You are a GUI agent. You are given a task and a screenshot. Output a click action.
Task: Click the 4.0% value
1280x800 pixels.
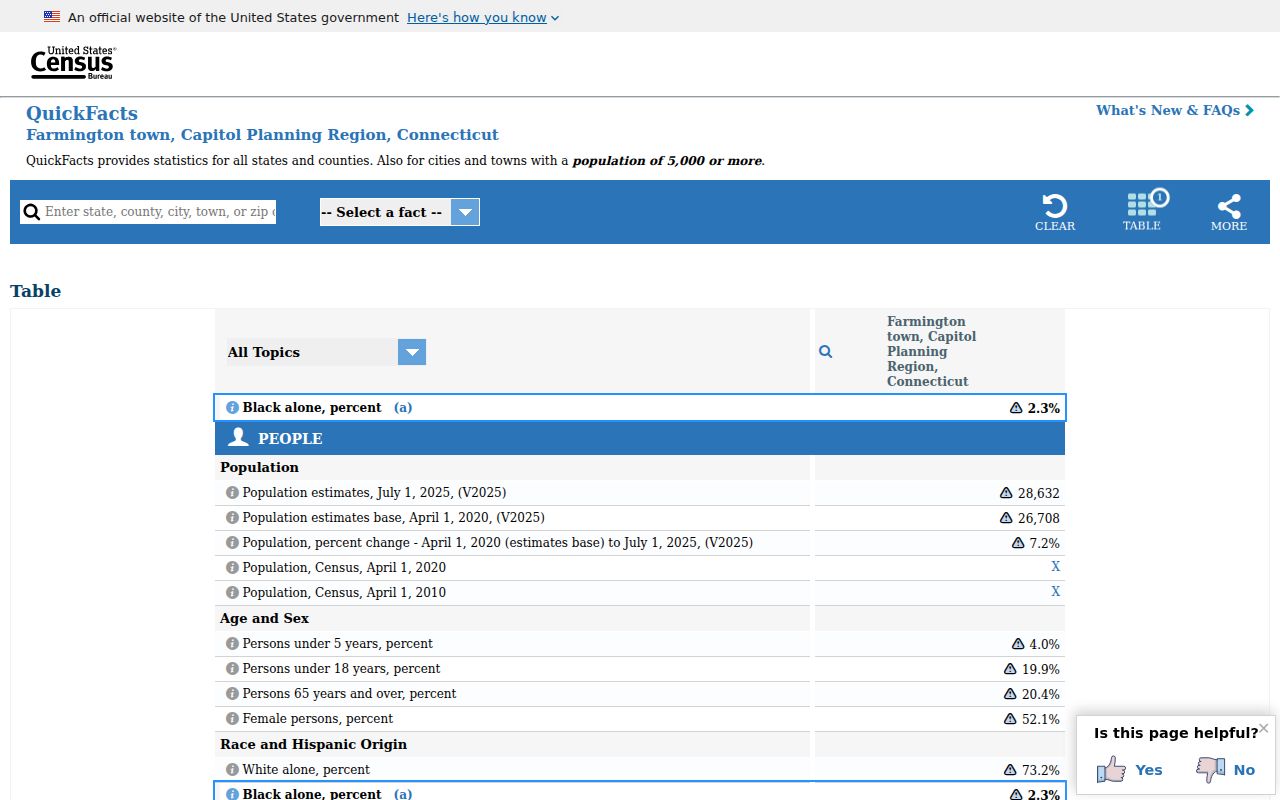click(1045, 644)
